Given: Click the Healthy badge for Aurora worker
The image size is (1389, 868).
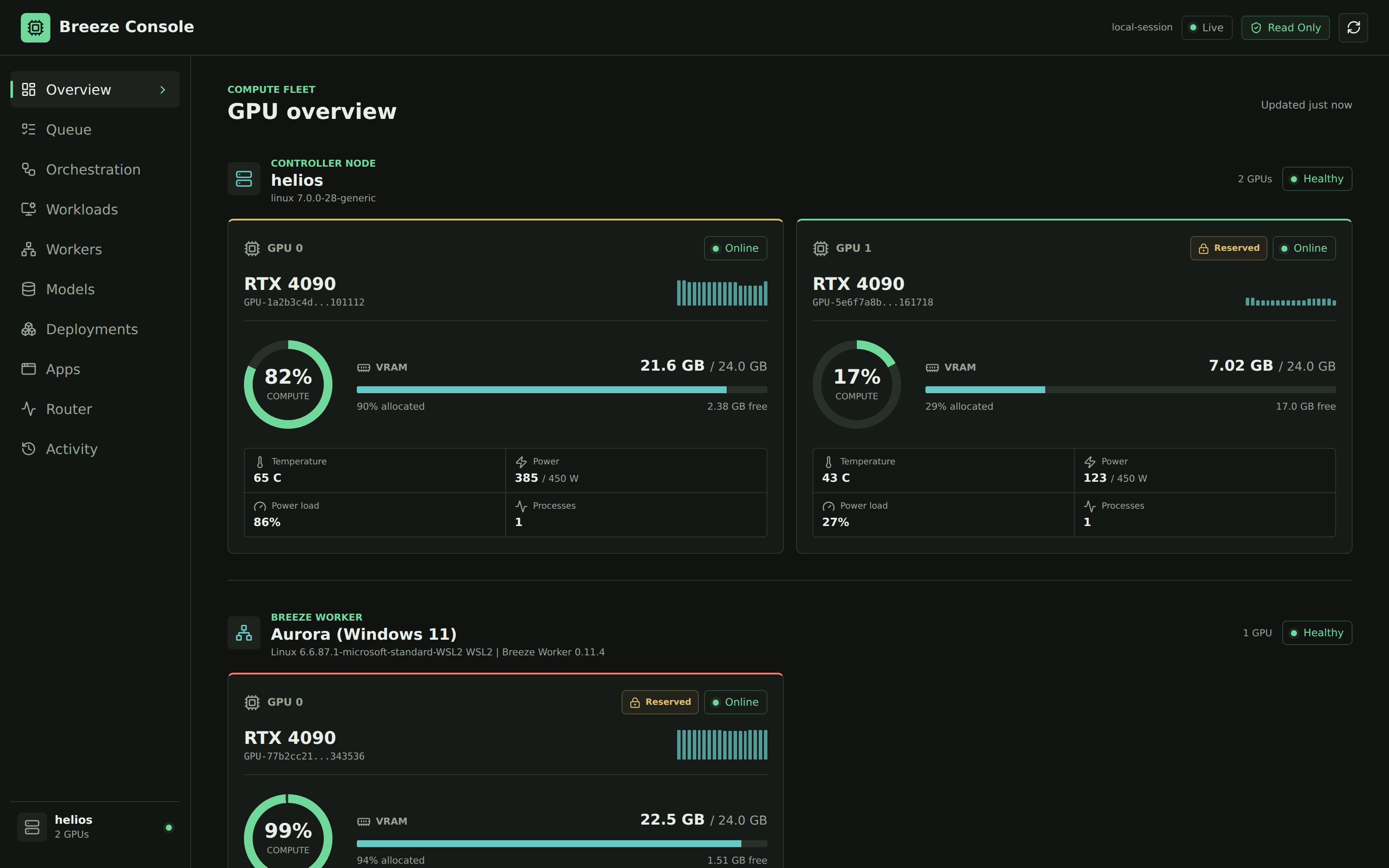Looking at the screenshot, I should tap(1317, 633).
